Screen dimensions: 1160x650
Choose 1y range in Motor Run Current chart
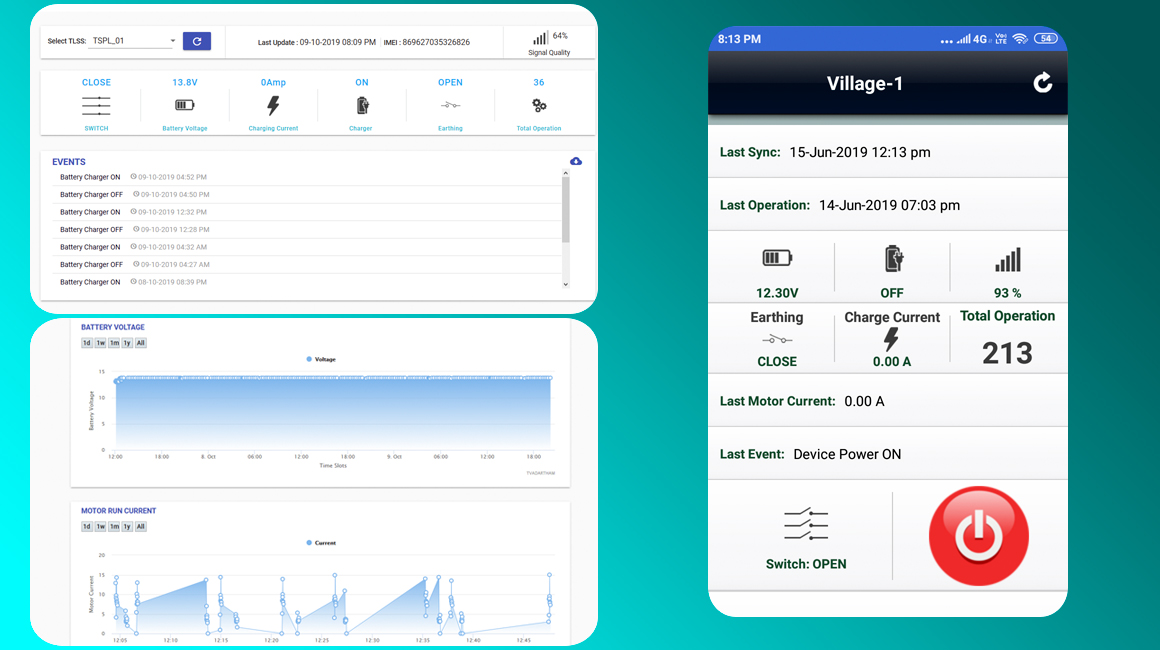[x=127, y=526]
